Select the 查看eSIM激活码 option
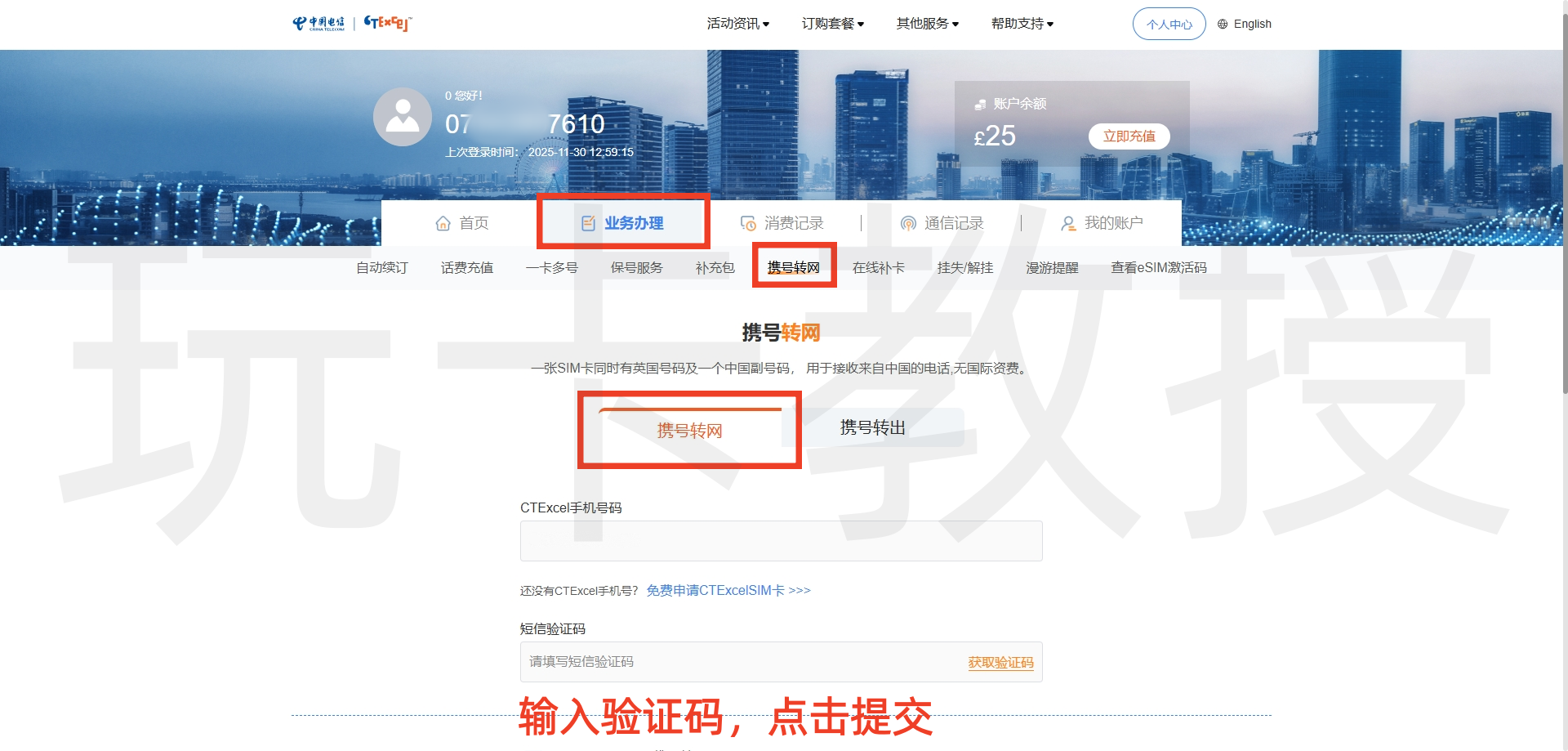Image resolution: width=1568 pixels, height=751 pixels. click(x=1159, y=267)
